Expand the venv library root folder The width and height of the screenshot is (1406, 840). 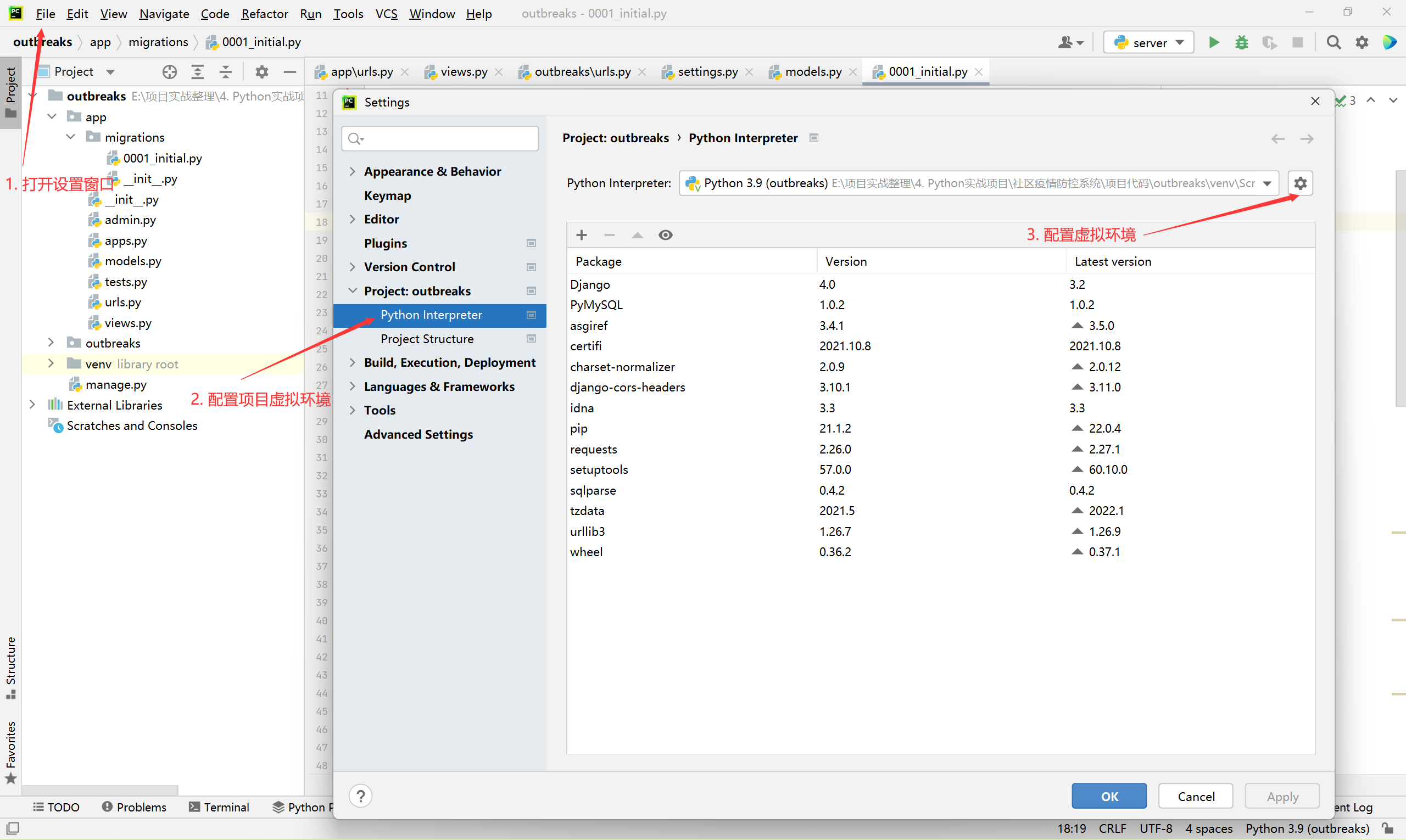point(51,364)
